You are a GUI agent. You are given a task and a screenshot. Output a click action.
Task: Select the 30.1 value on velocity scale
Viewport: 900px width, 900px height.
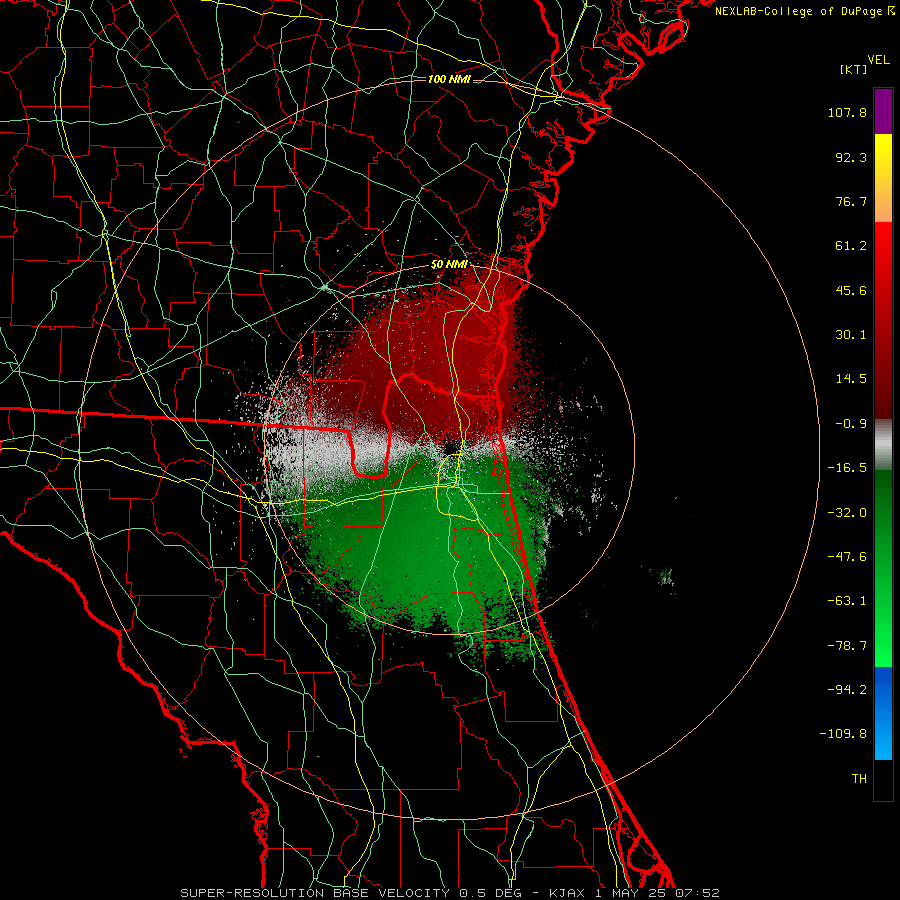[x=851, y=335]
